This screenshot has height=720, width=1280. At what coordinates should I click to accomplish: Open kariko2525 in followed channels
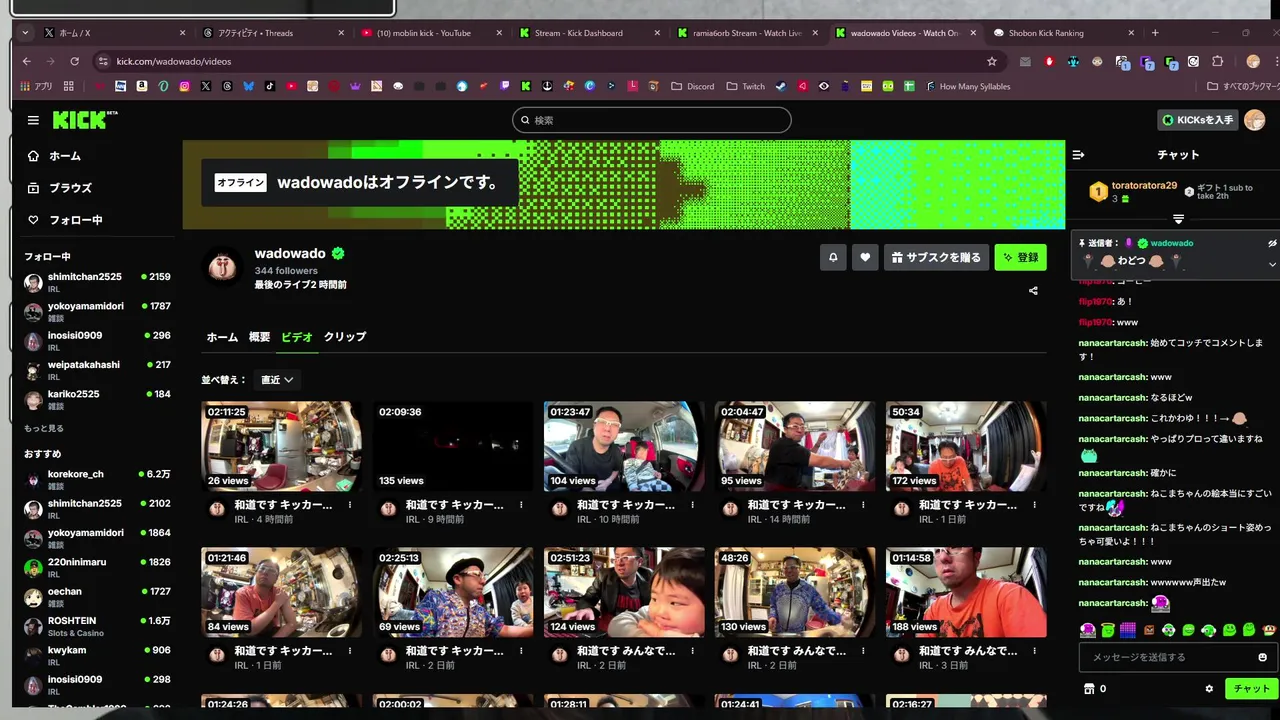click(97, 399)
